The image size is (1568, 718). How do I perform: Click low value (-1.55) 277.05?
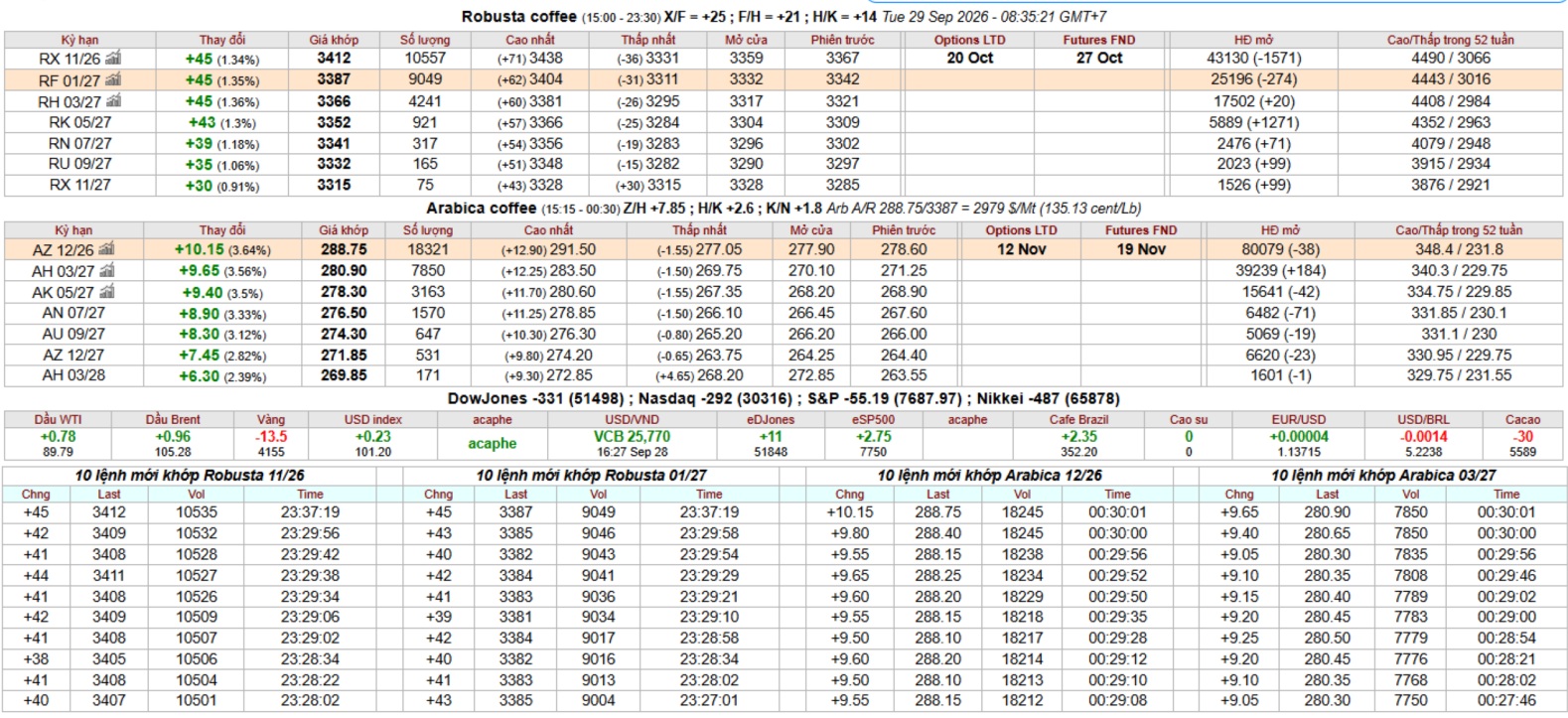tap(699, 250)
